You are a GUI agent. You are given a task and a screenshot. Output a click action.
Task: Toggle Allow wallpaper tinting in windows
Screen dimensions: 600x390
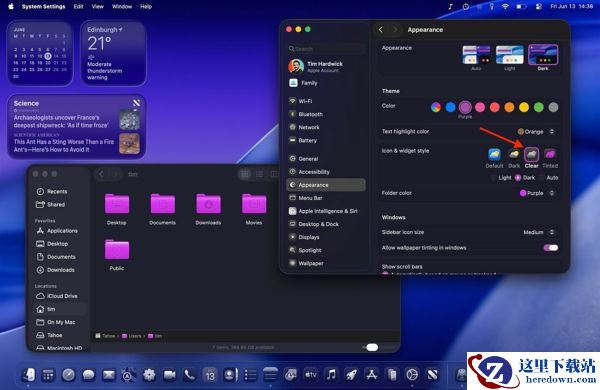551,248
